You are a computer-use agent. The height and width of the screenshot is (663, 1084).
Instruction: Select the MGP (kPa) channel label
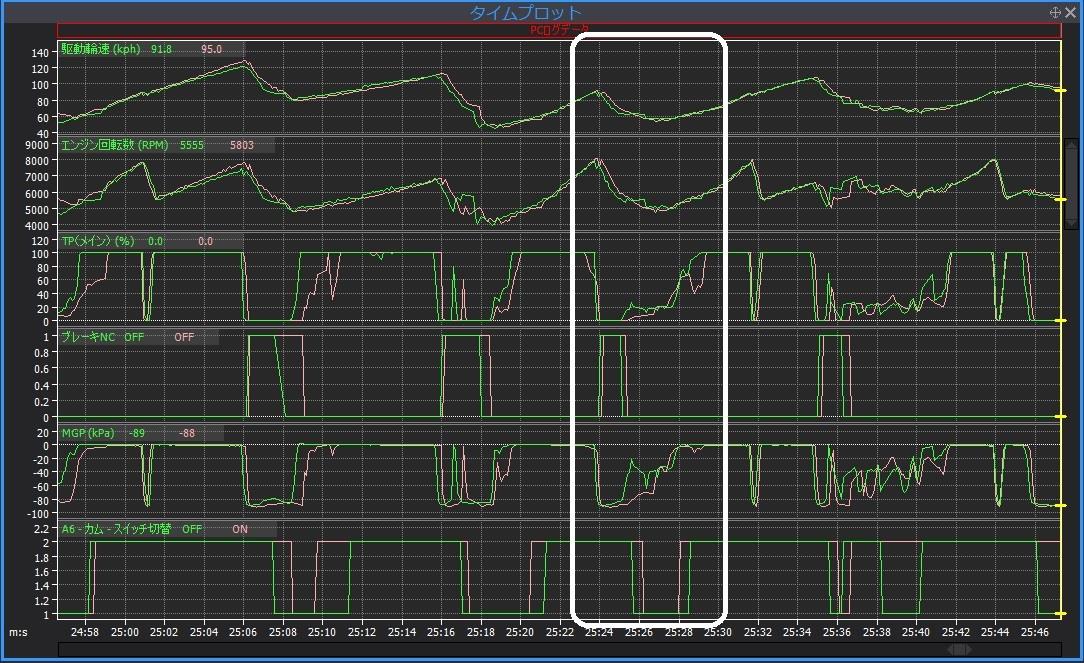pos(88,433)
